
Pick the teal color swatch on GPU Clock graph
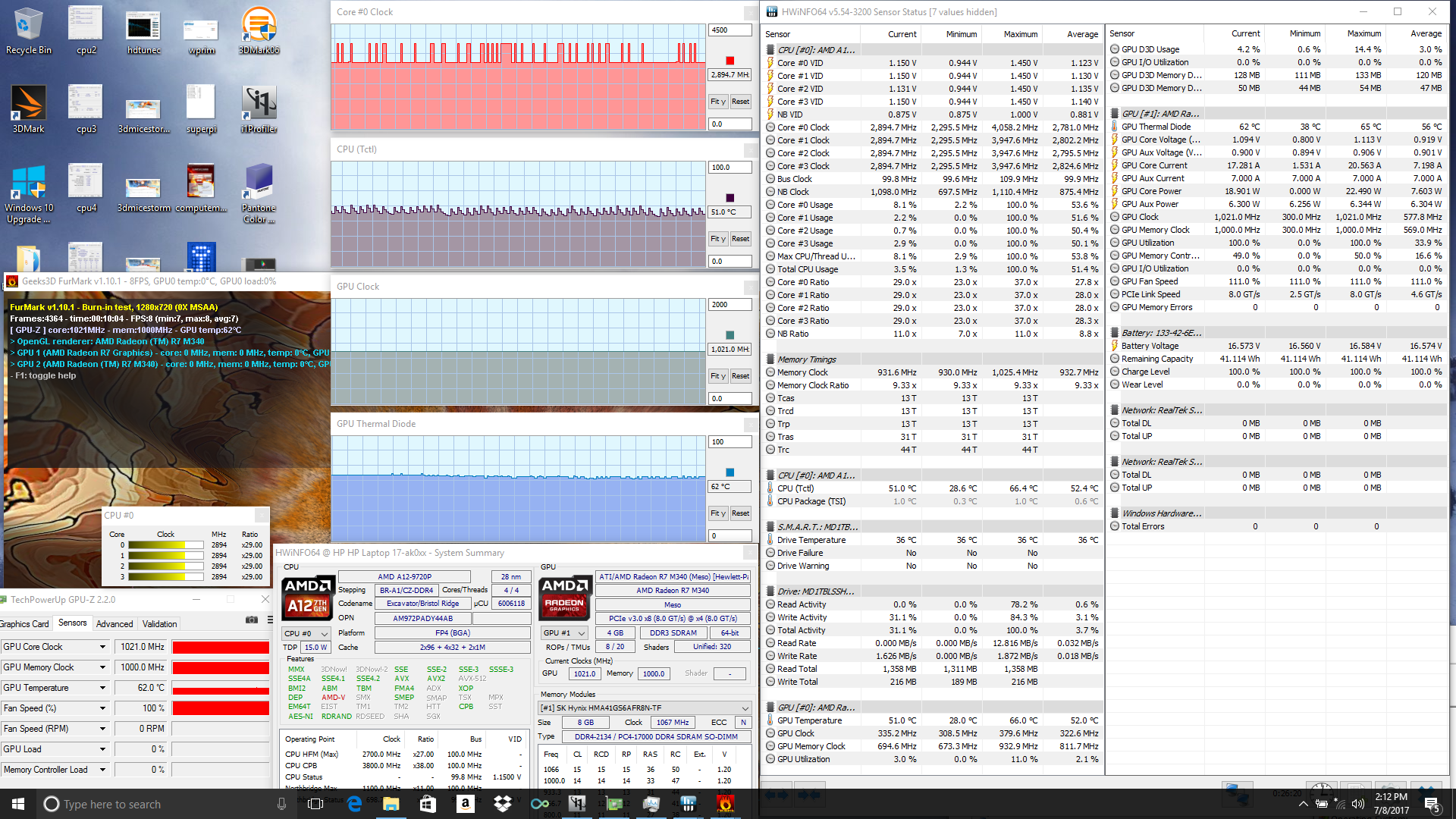(x=730, y=335)
